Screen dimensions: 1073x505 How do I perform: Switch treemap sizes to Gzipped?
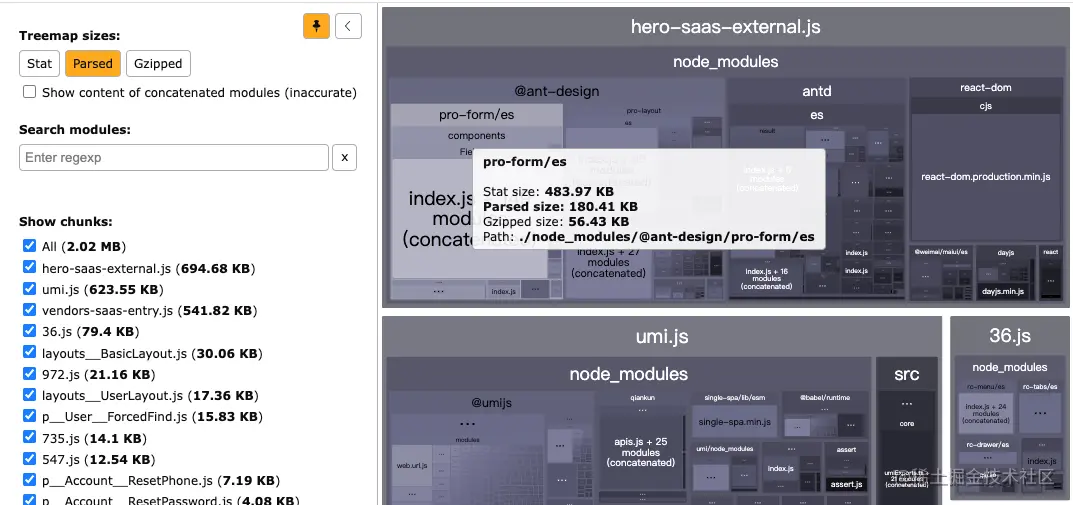pyautogui.click(x=158, y=64)
